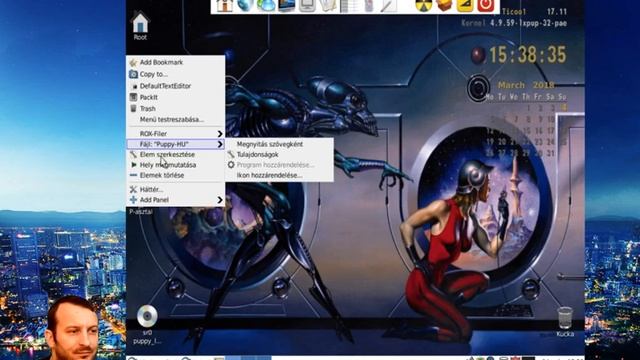Choose Ikon hozzárendelése... in the submenu
This screenshot has height=360, width=640.
pos(279,175)
